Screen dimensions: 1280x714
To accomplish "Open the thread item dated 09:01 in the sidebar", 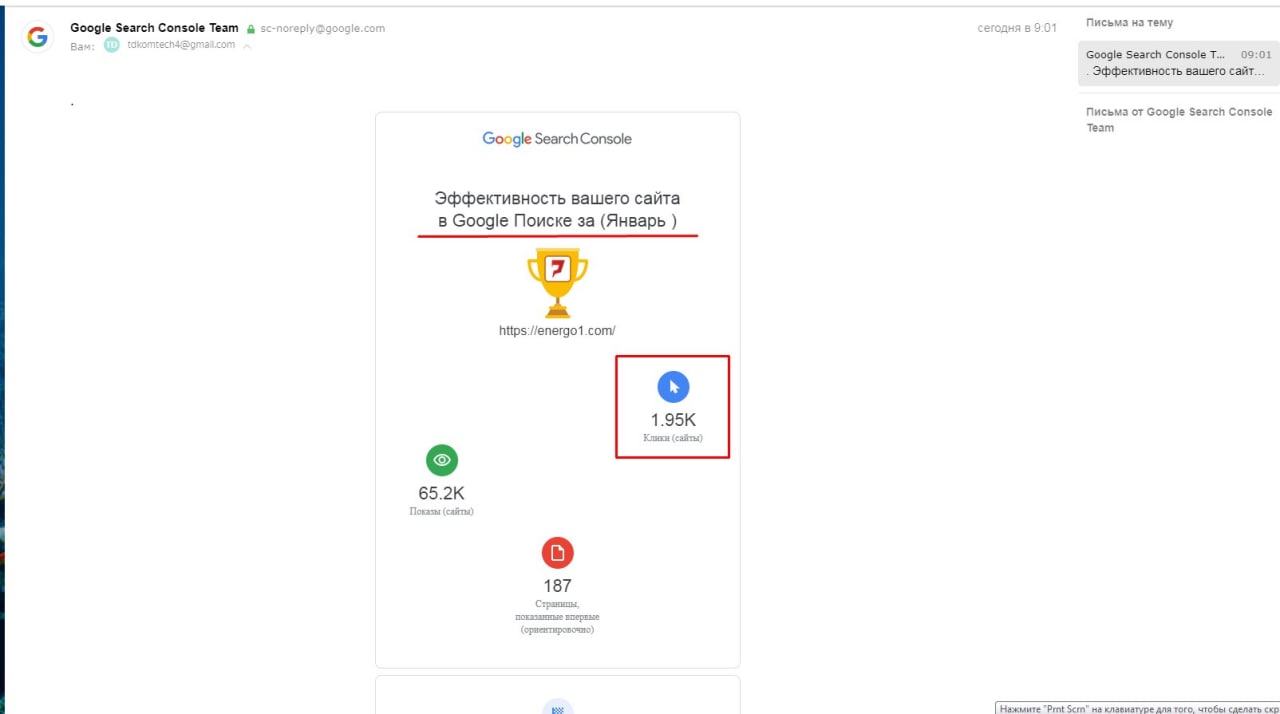I will [x=1179, y=63].
